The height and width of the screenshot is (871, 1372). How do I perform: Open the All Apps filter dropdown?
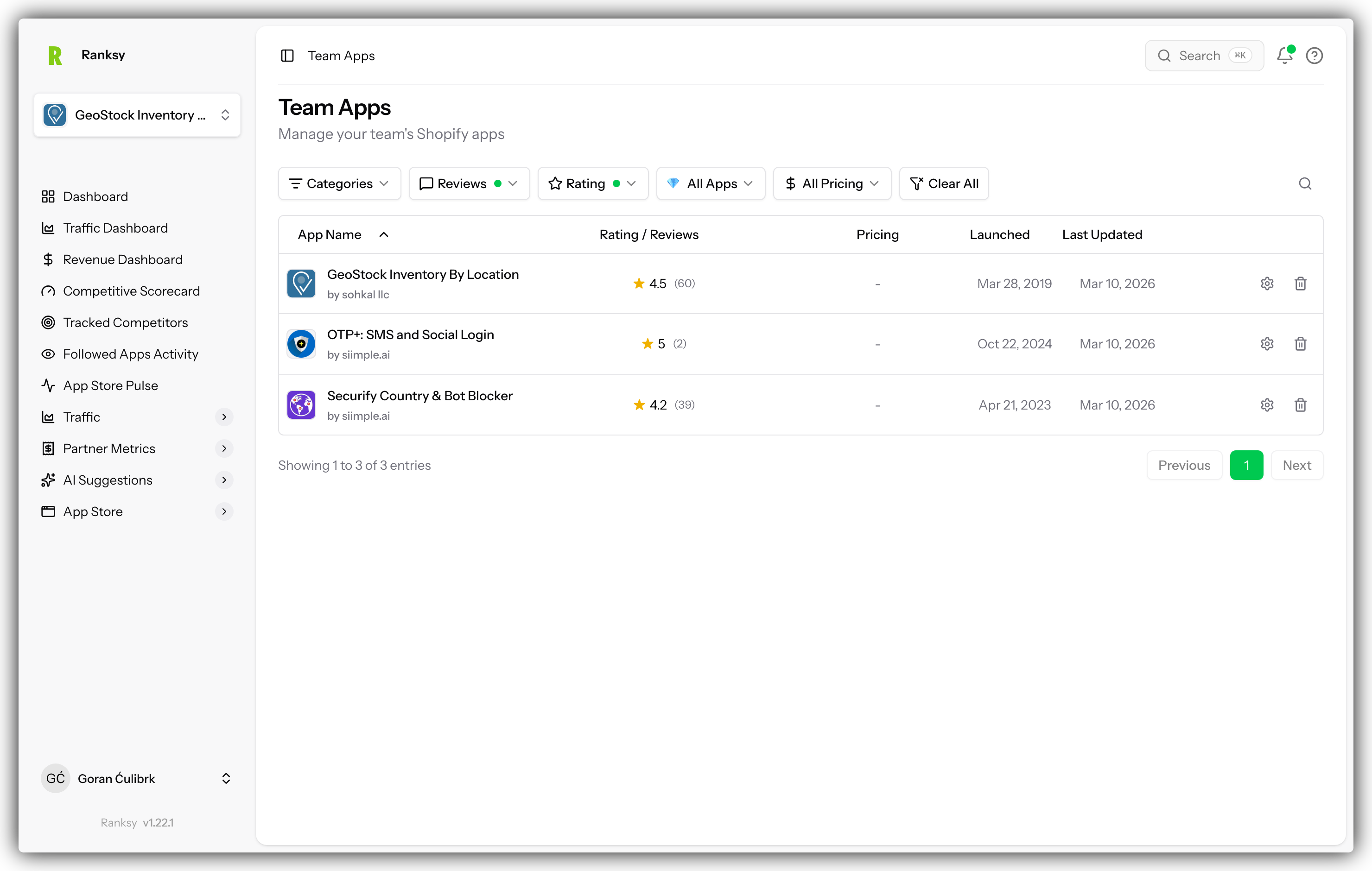tap(711, 183)
